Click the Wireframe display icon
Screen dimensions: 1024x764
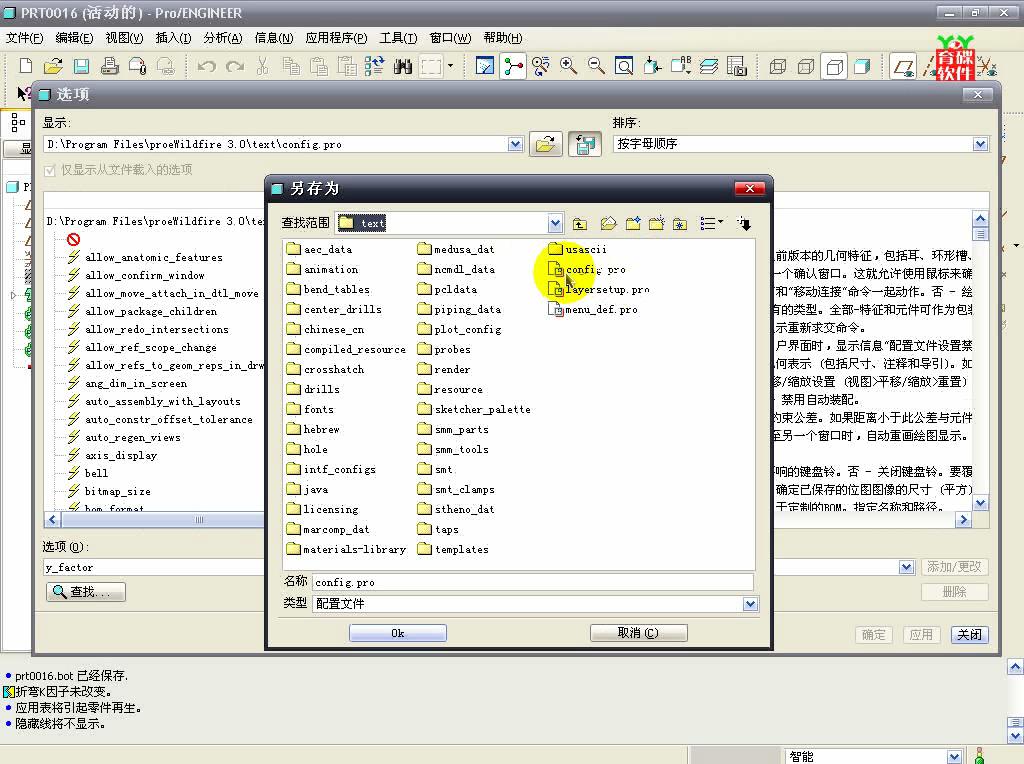point(778,66)
